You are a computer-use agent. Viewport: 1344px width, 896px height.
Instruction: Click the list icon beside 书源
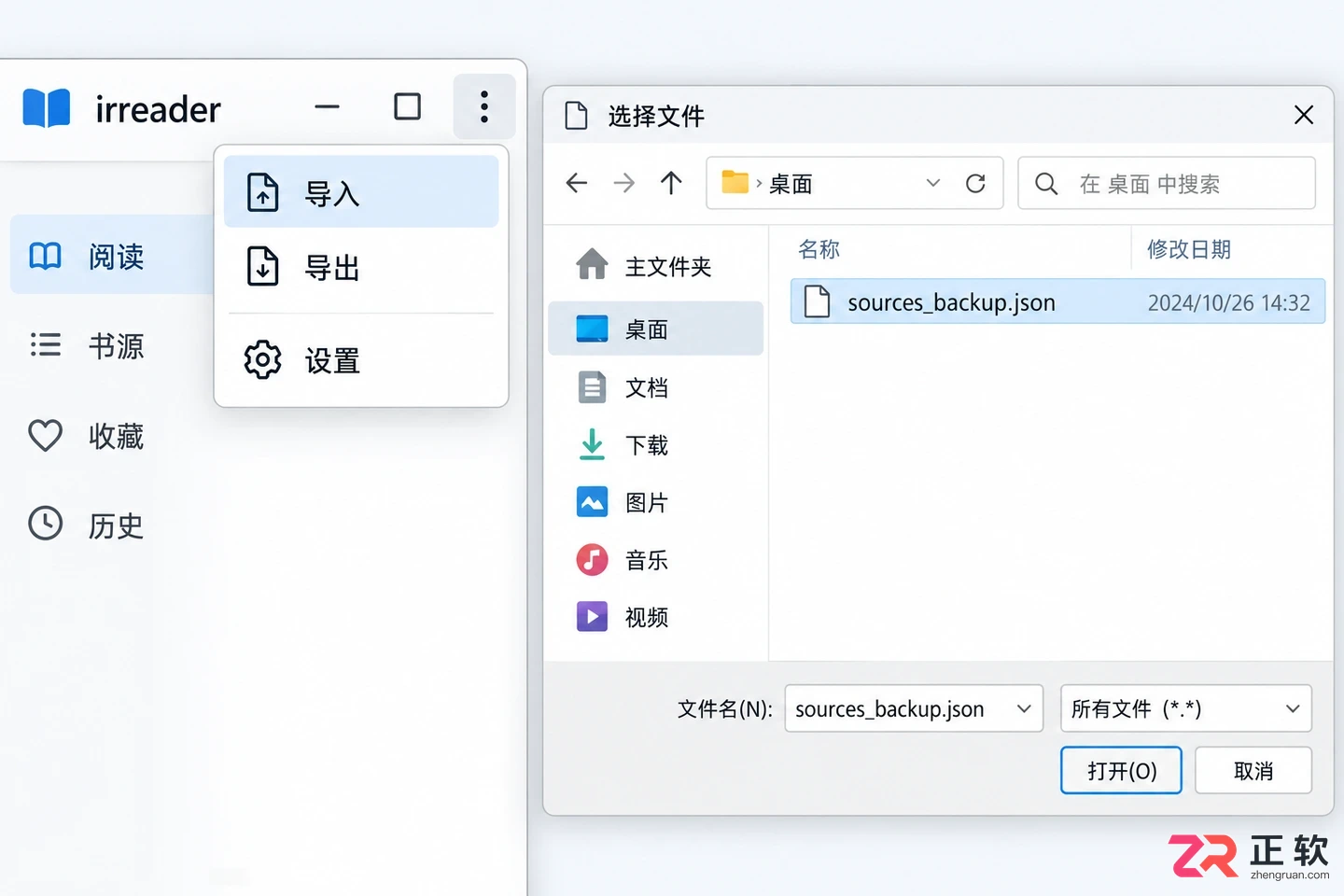click(46, 344)
